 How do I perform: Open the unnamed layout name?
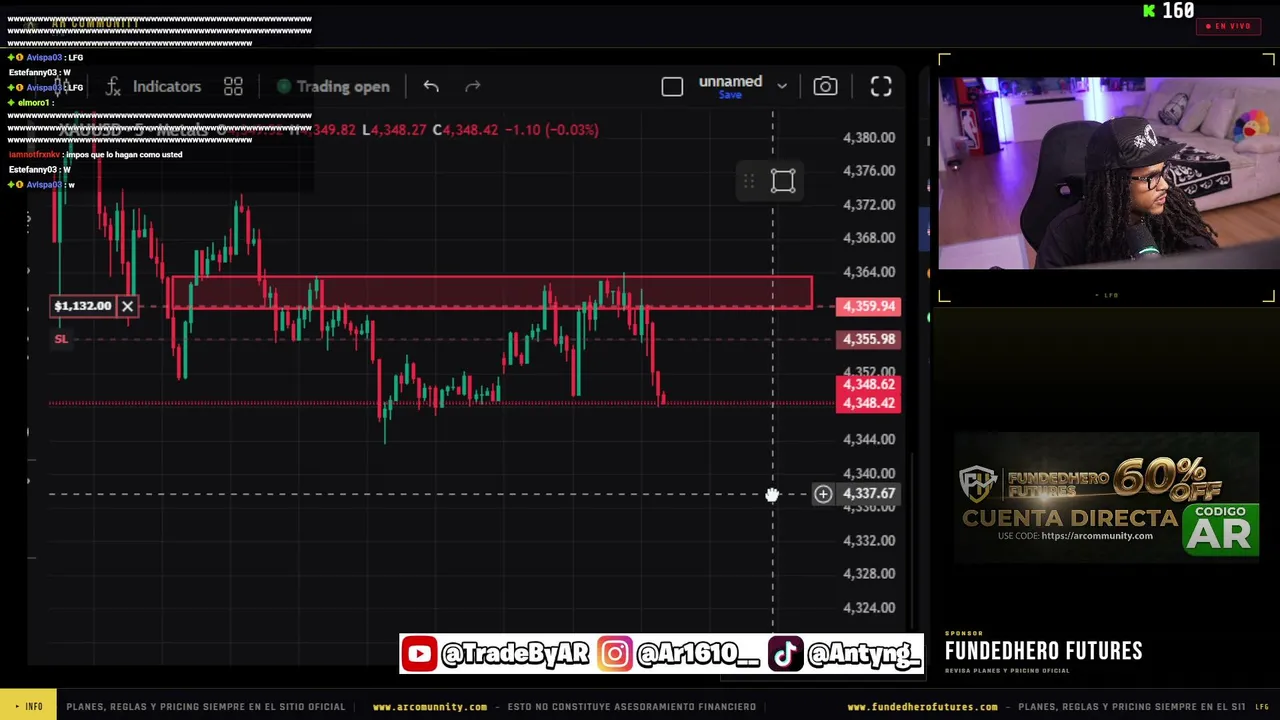tap(730, 81)
